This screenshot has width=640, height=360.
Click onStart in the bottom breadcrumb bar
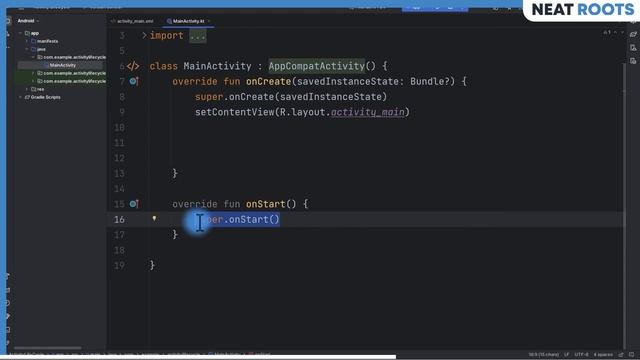(x=260, y=354)
